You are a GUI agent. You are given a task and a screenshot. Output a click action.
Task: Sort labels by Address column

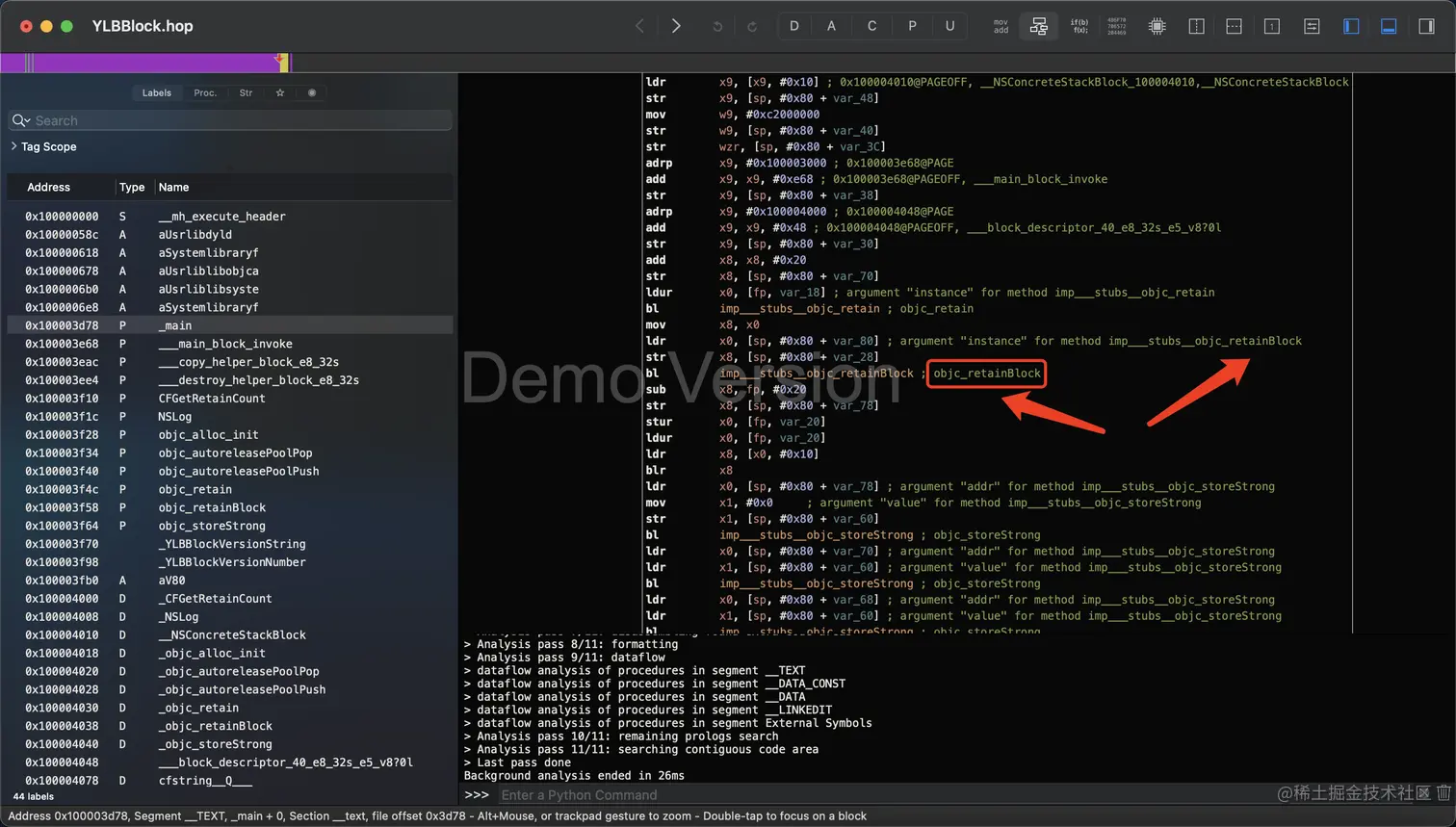point(48,187)
